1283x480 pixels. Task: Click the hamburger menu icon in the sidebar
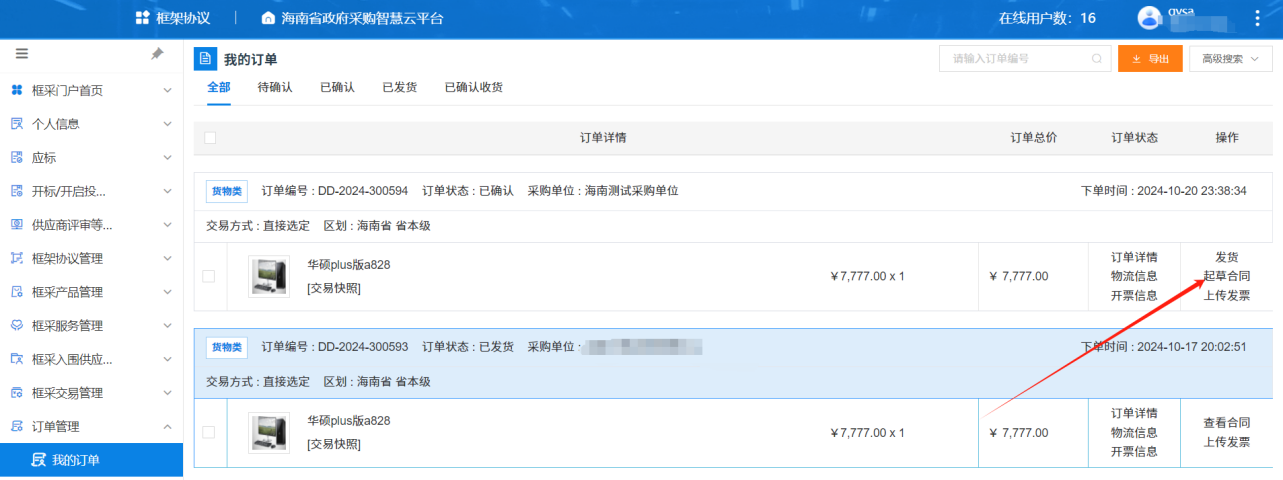click(22, 54)
